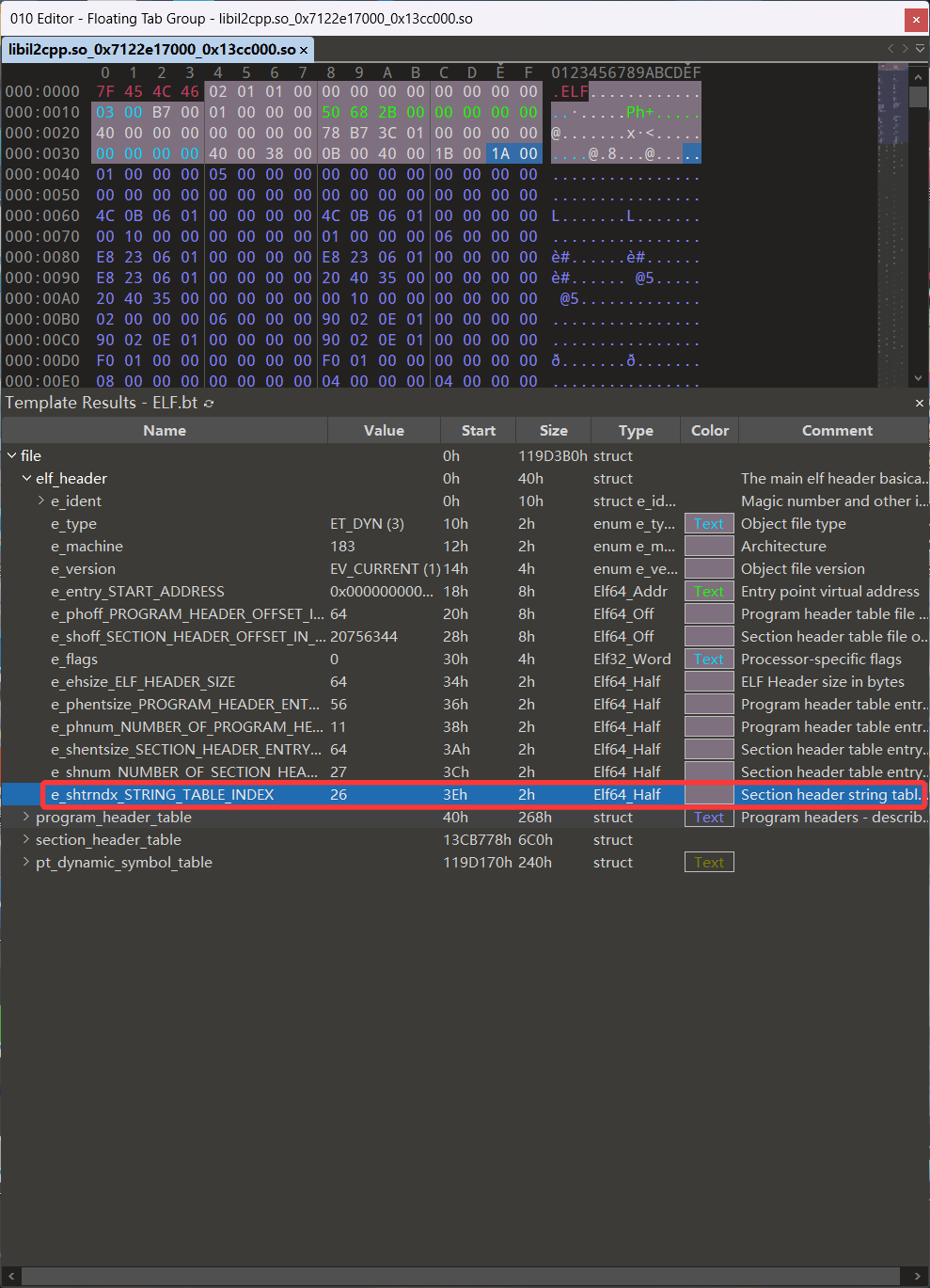Expand the program_header_table node
Viewport: 930px width, 1288px height.
[26, 817]
